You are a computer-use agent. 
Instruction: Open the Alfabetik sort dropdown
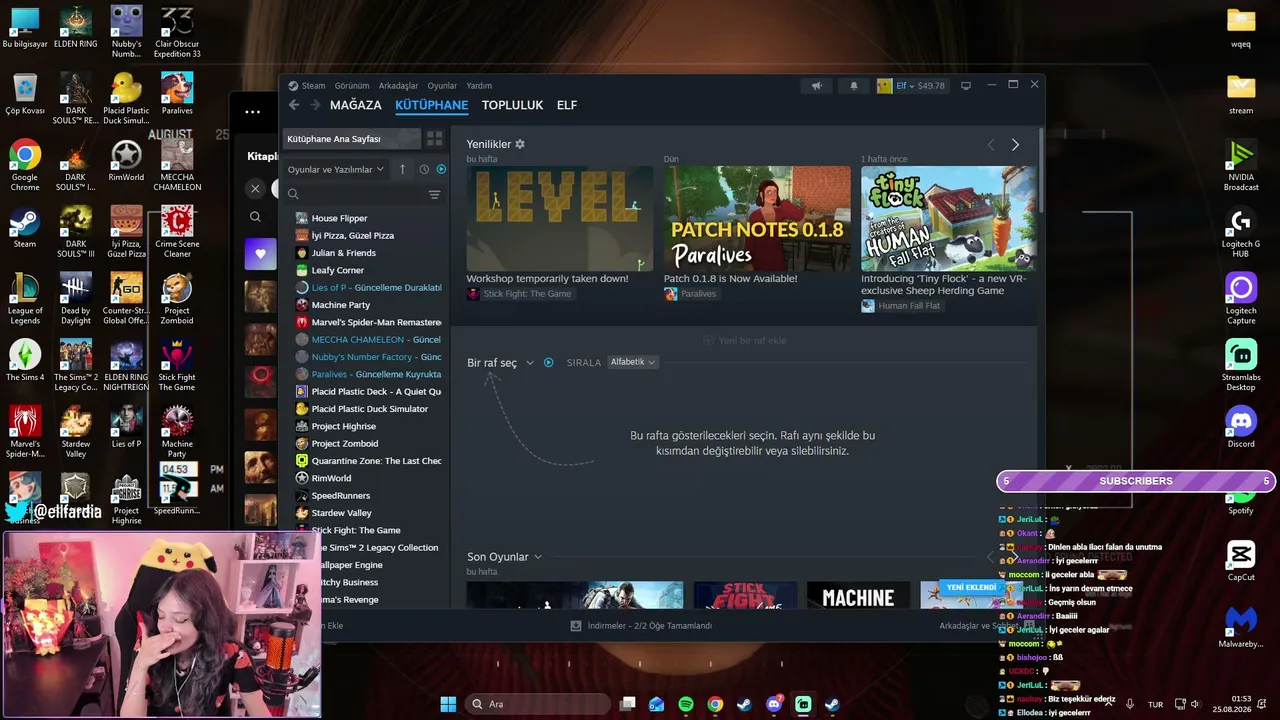pos(633,362)
